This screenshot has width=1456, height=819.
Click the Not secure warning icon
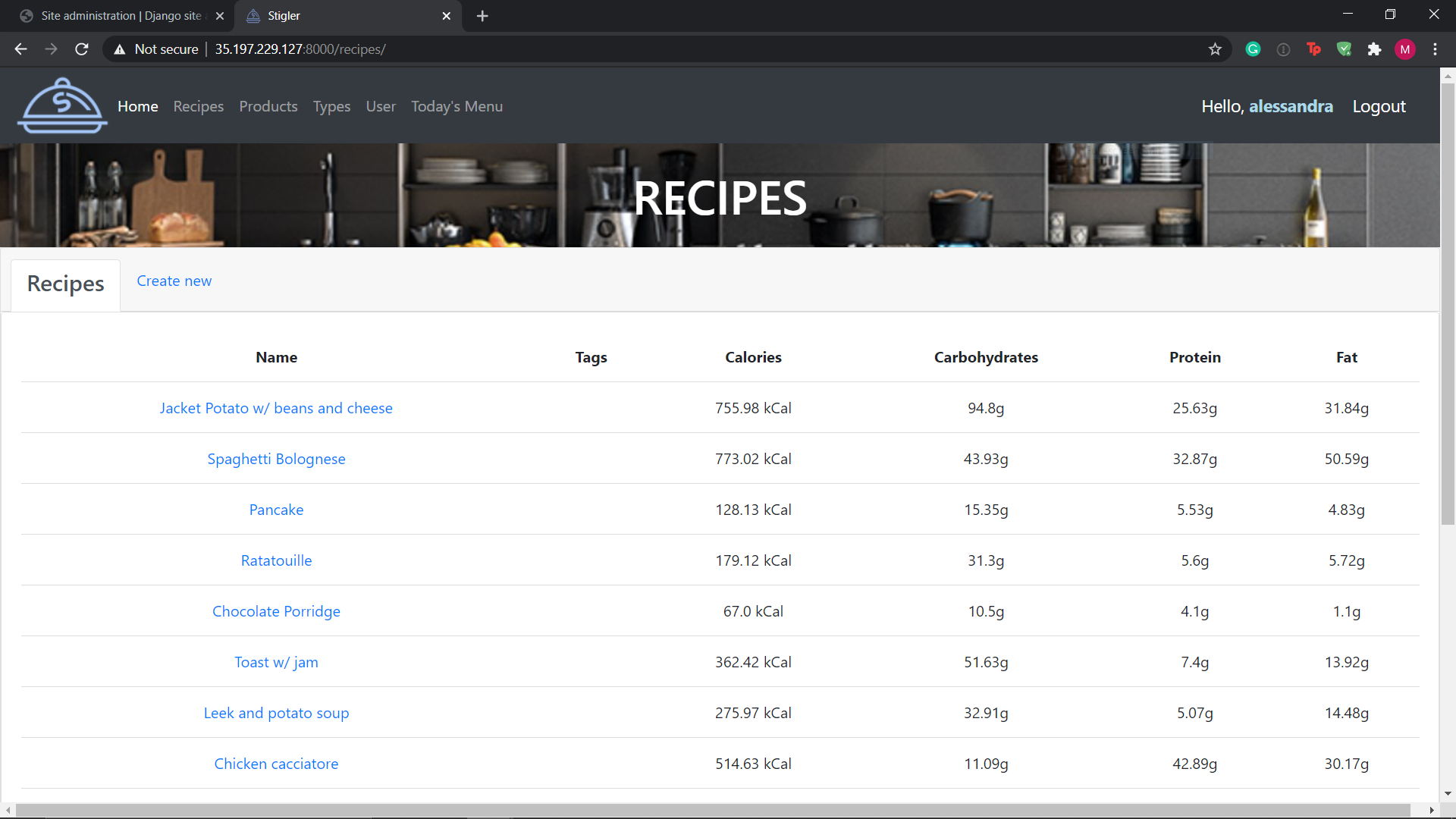120,49
